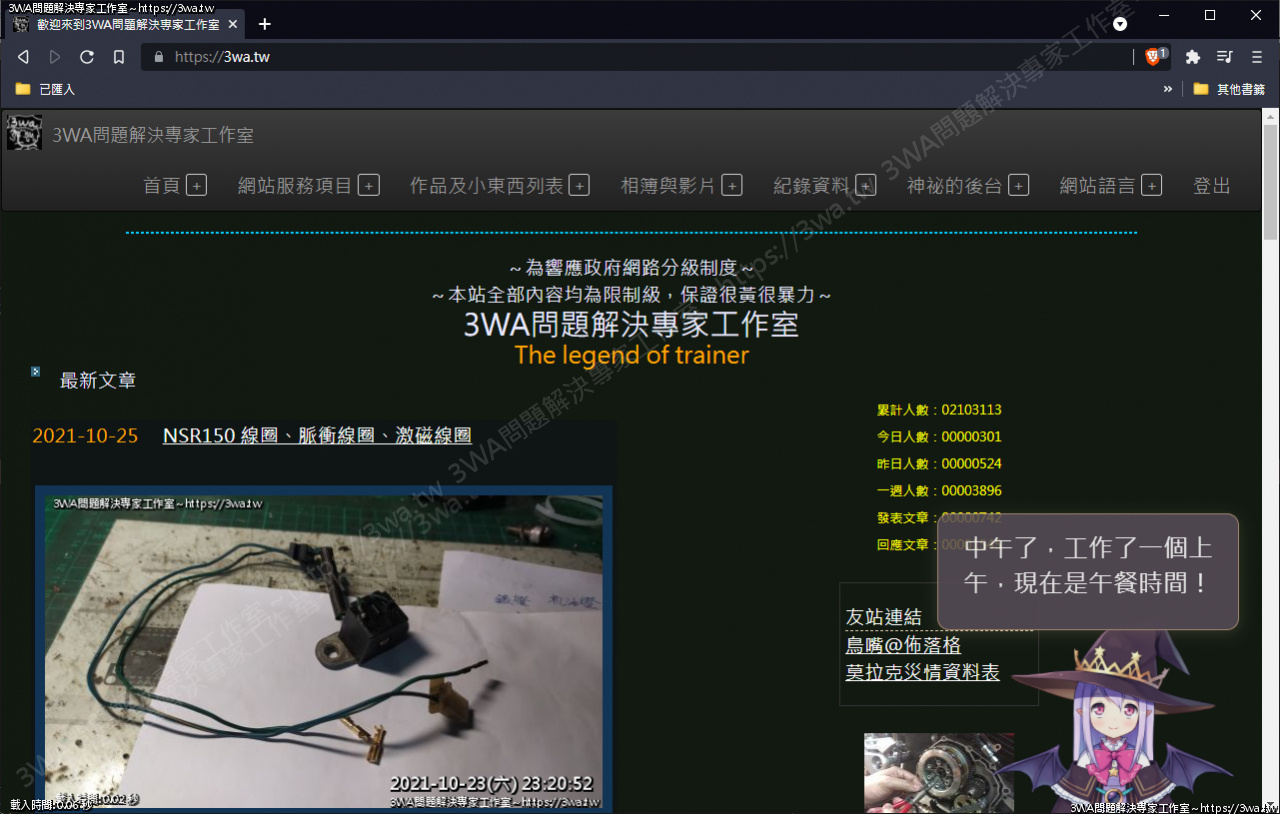Open NSR150 線圈 article link
The image size is (1280, 814).
(x=316, y=436)
